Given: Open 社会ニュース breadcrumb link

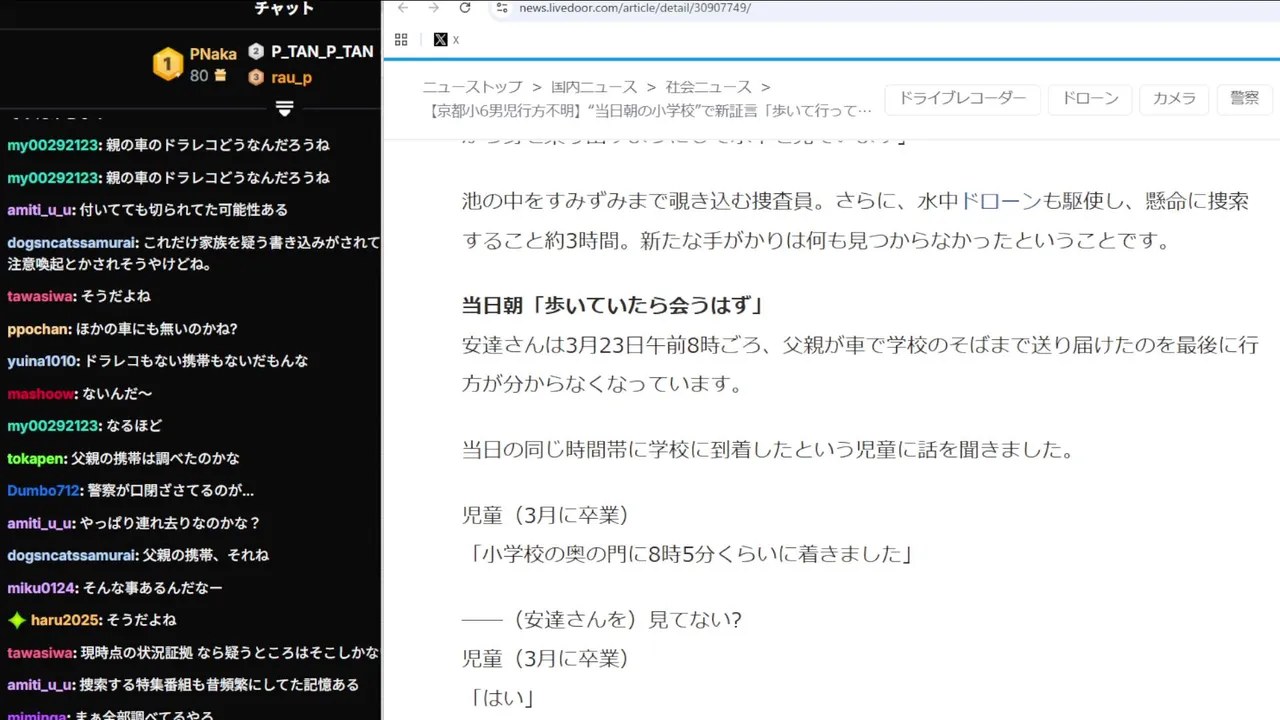Looking at the screenshot, I should click(709, 87).
